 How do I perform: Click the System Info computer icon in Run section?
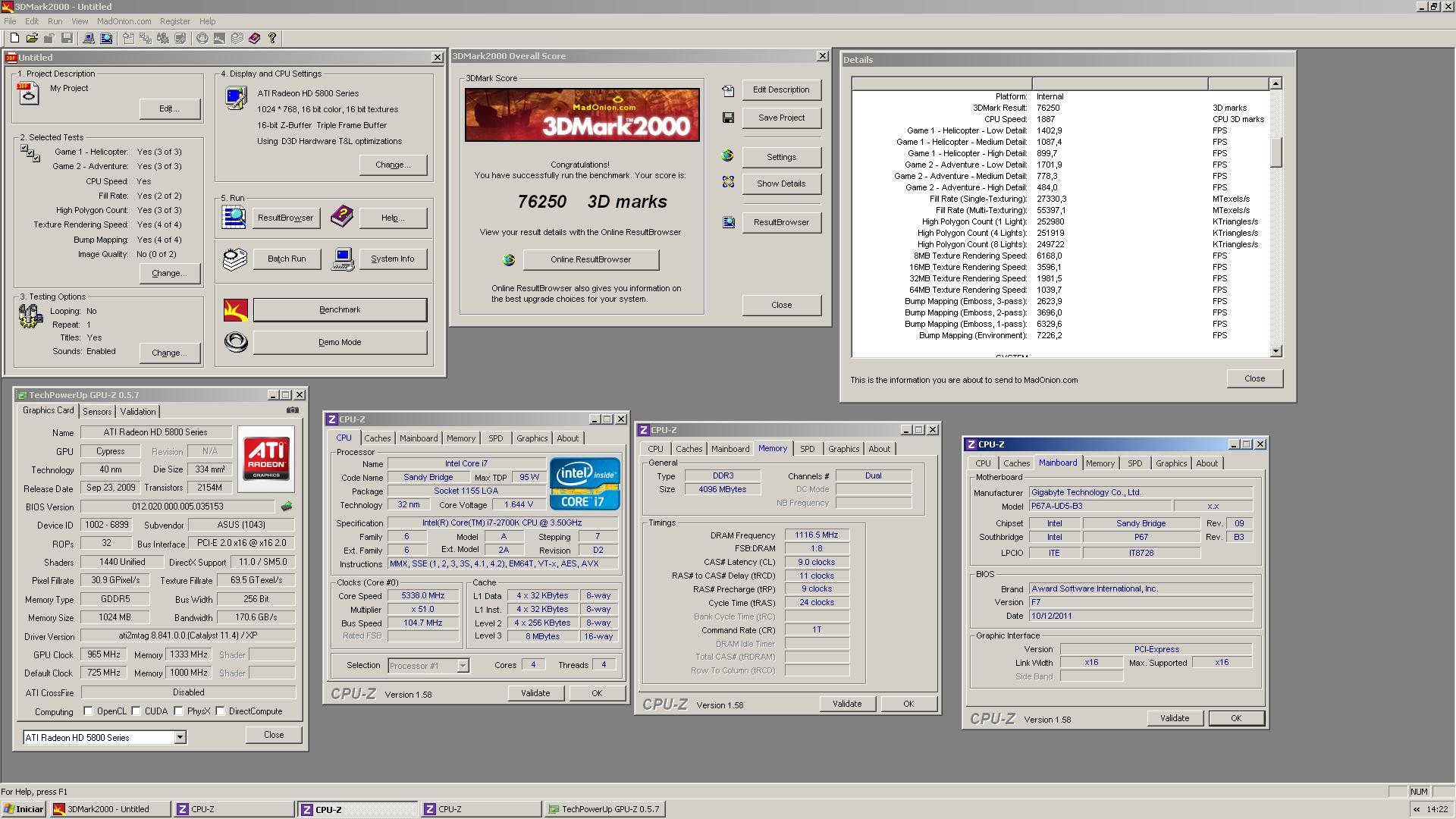[x=343, y=259]
